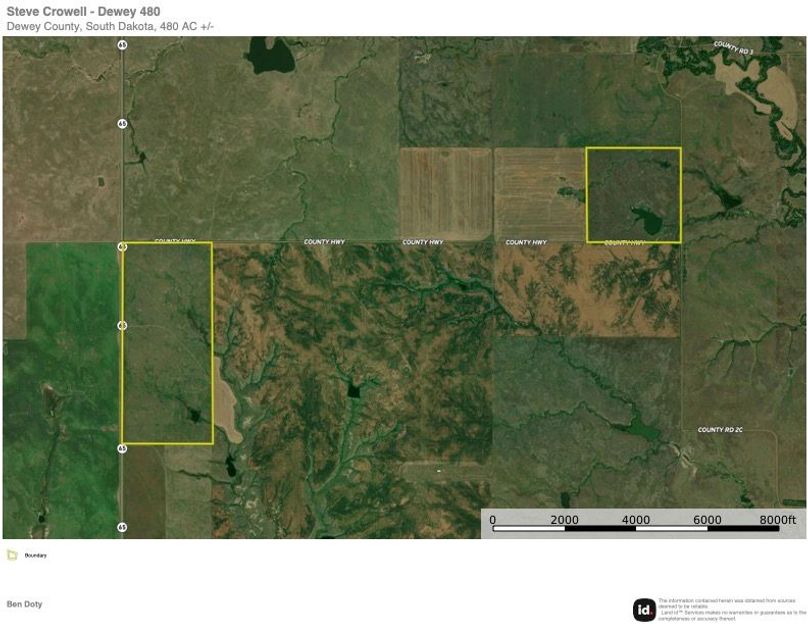This screenshot has height=624, width=808.
Task: Click the leftmost County Hwy label
Action: click(174, 241)
